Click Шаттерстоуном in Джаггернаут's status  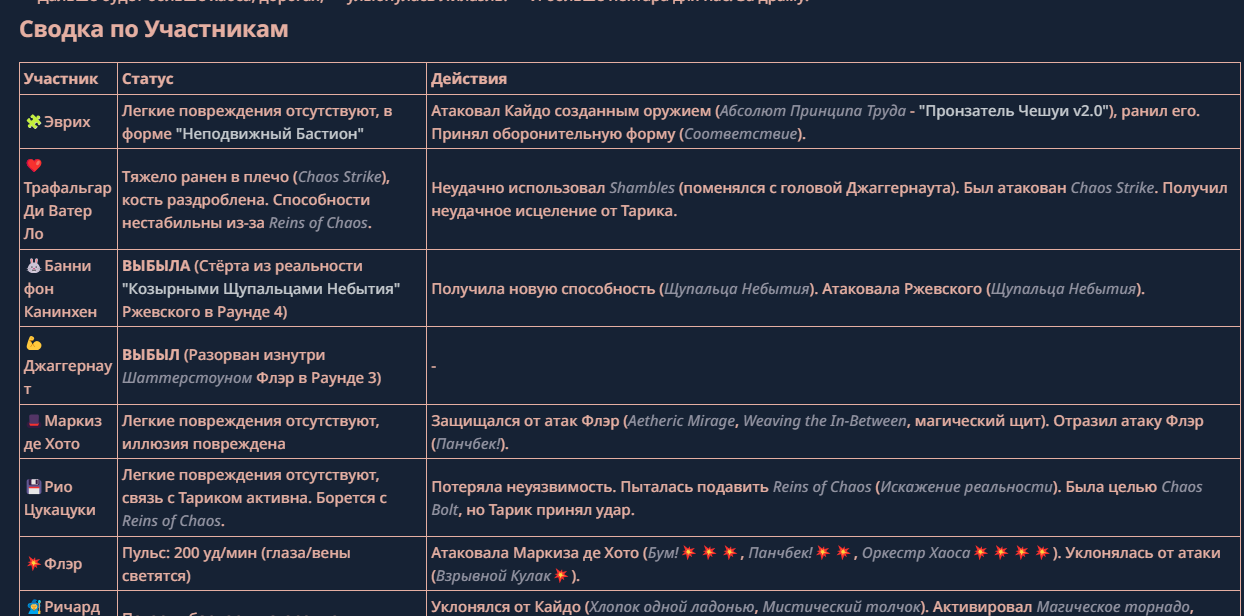(x=187, y=378)
